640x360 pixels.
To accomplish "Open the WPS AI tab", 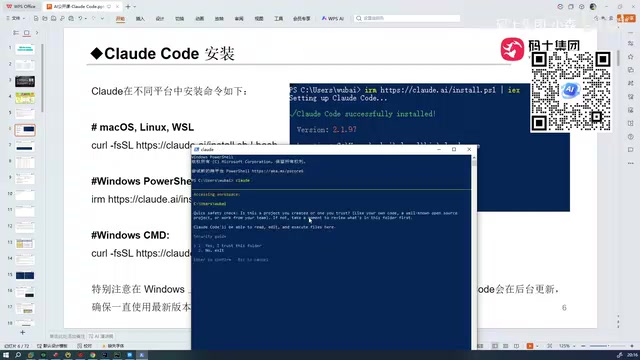I will [333, 19].
